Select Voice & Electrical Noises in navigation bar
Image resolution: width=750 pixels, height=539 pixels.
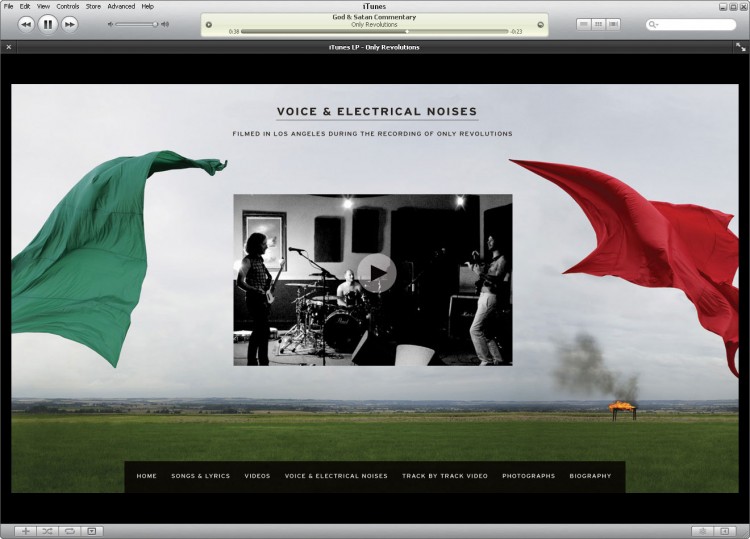(x=336, y=476)
